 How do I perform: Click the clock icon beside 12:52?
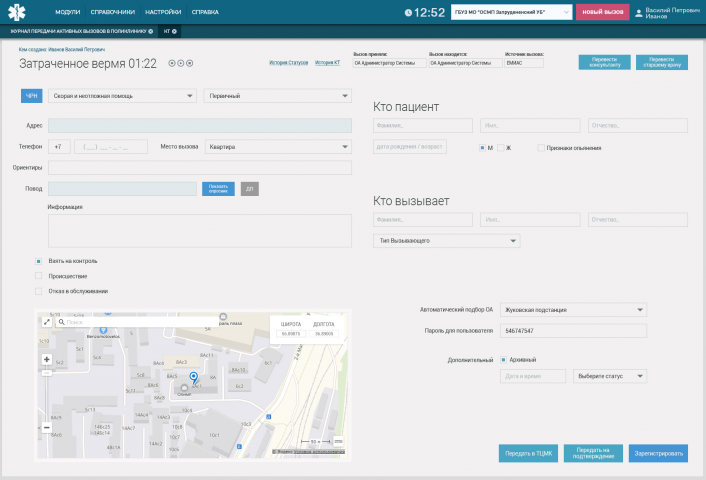pos(408,13)
